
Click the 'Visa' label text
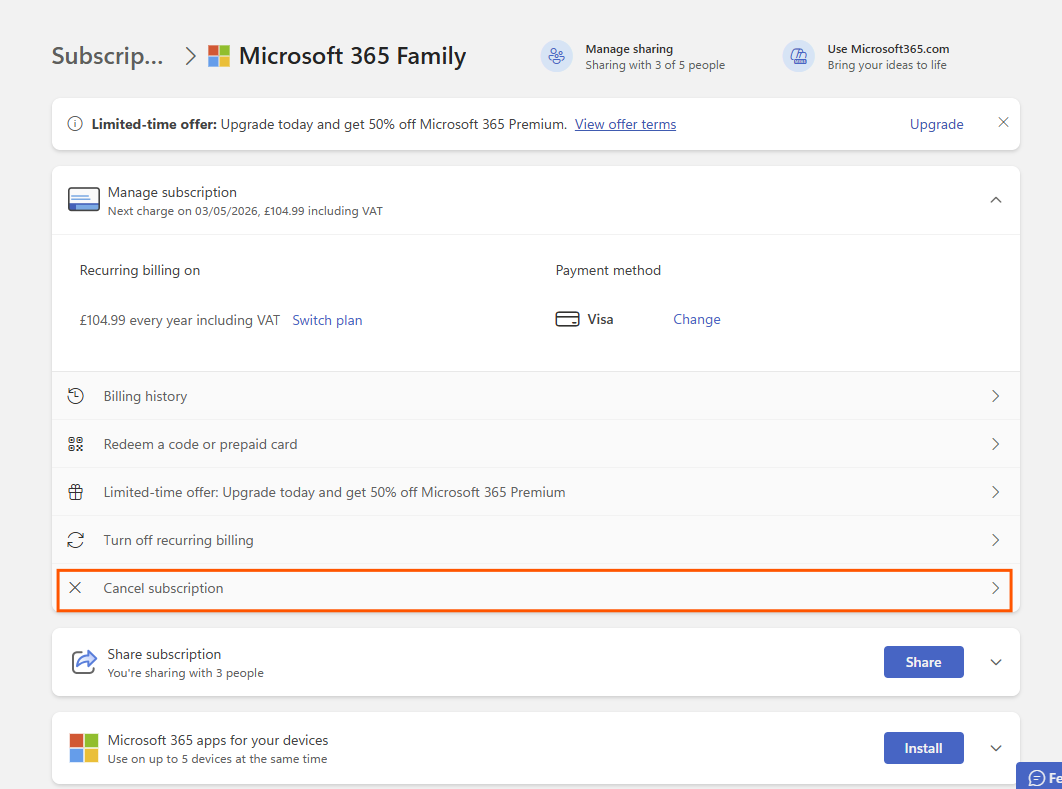click(x=600, y=320)
